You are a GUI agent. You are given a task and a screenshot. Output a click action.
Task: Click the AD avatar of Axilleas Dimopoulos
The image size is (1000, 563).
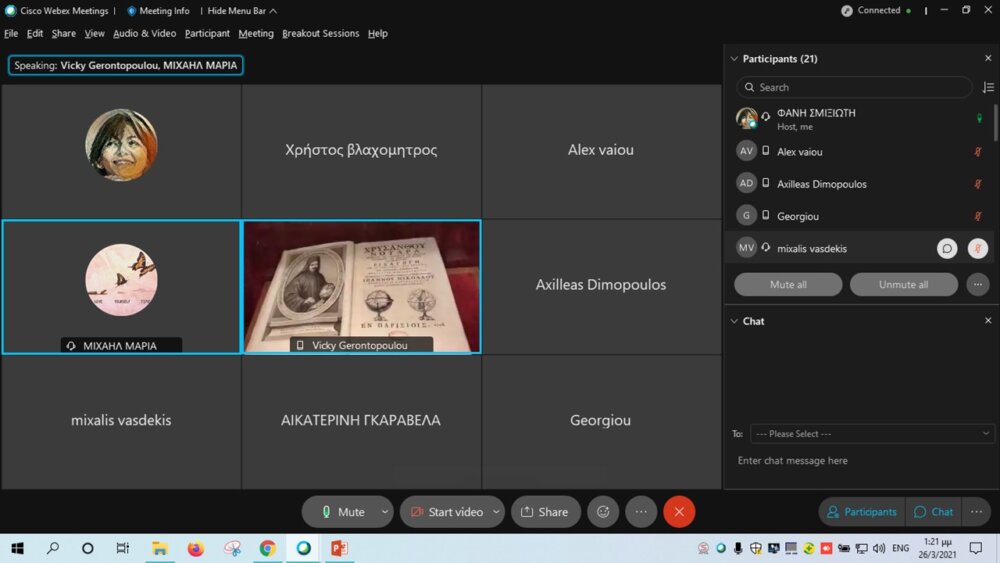(746, 183)
